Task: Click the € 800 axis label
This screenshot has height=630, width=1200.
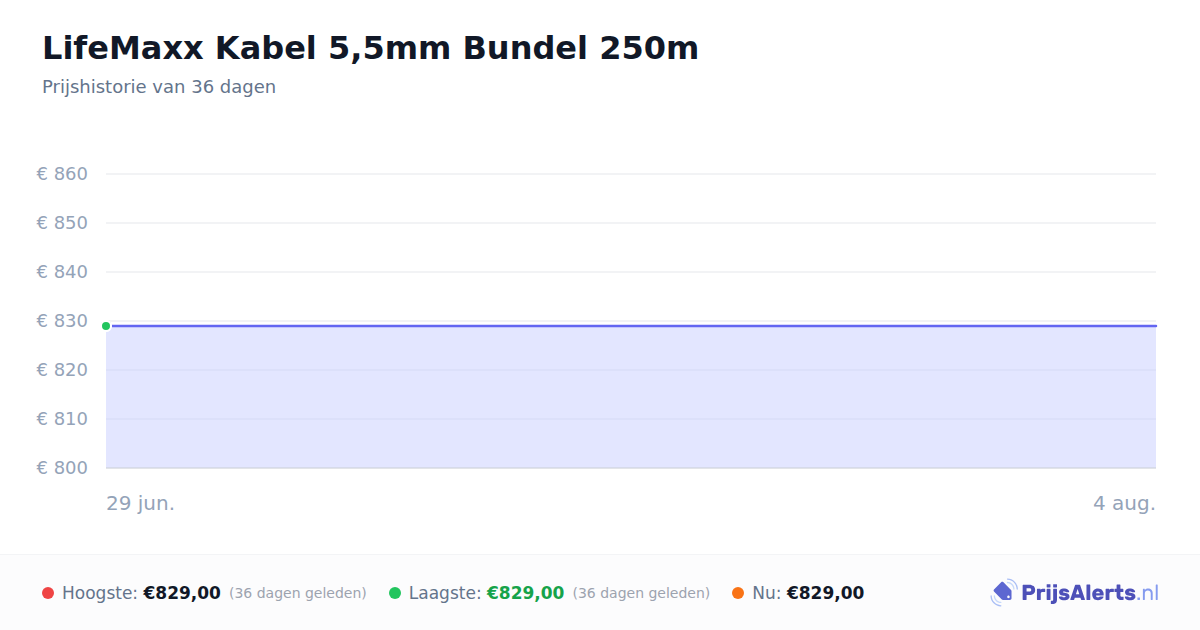Action: click(x=62, y=468)
